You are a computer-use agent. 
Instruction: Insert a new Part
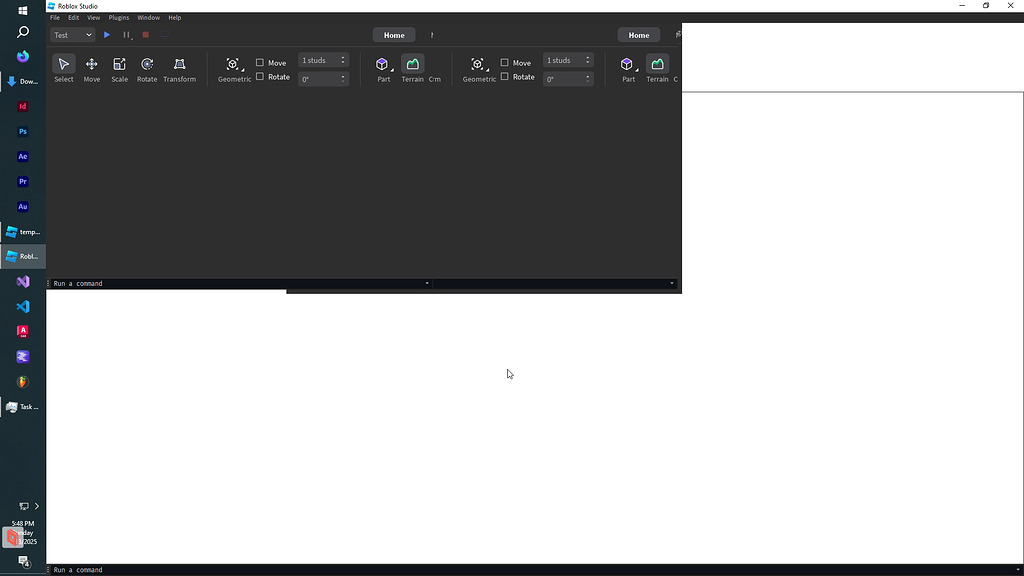(x=383, y=66)
